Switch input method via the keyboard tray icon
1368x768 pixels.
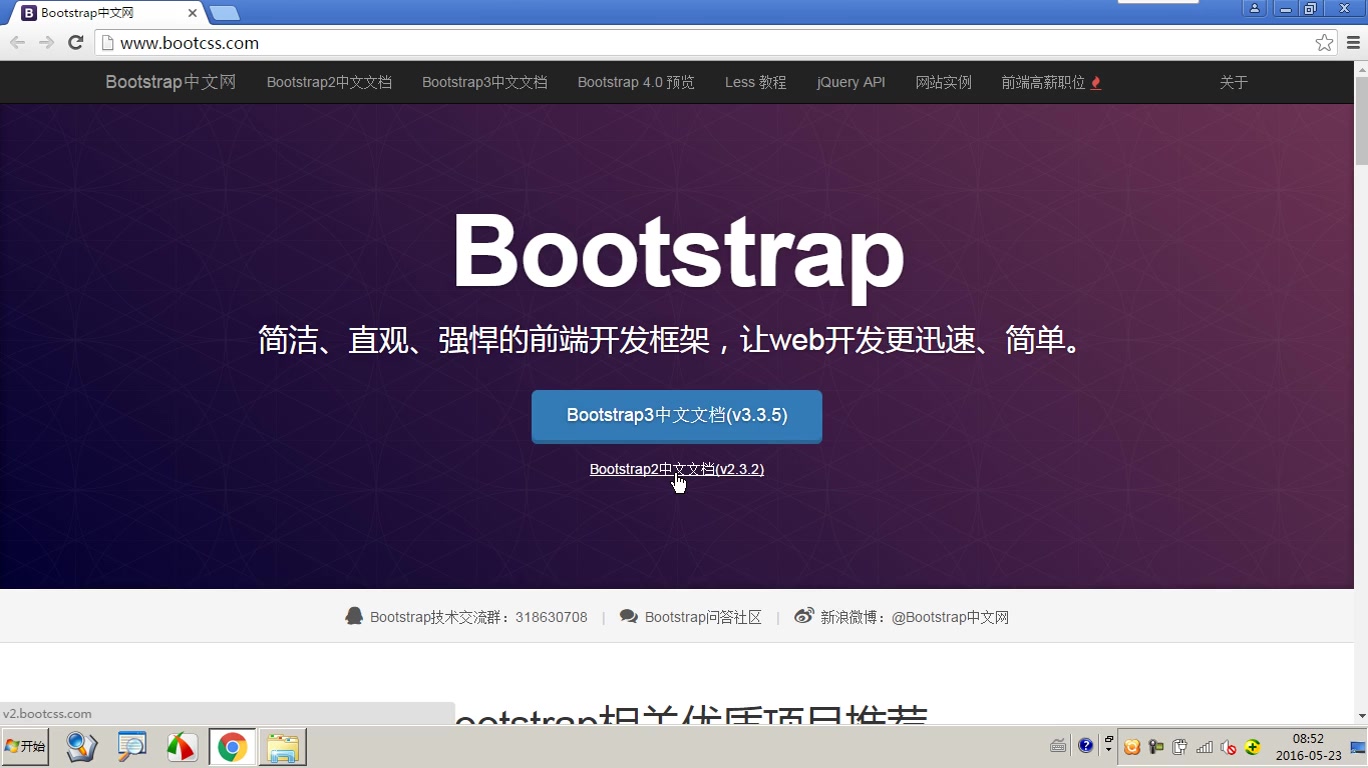click(1058, 747)
